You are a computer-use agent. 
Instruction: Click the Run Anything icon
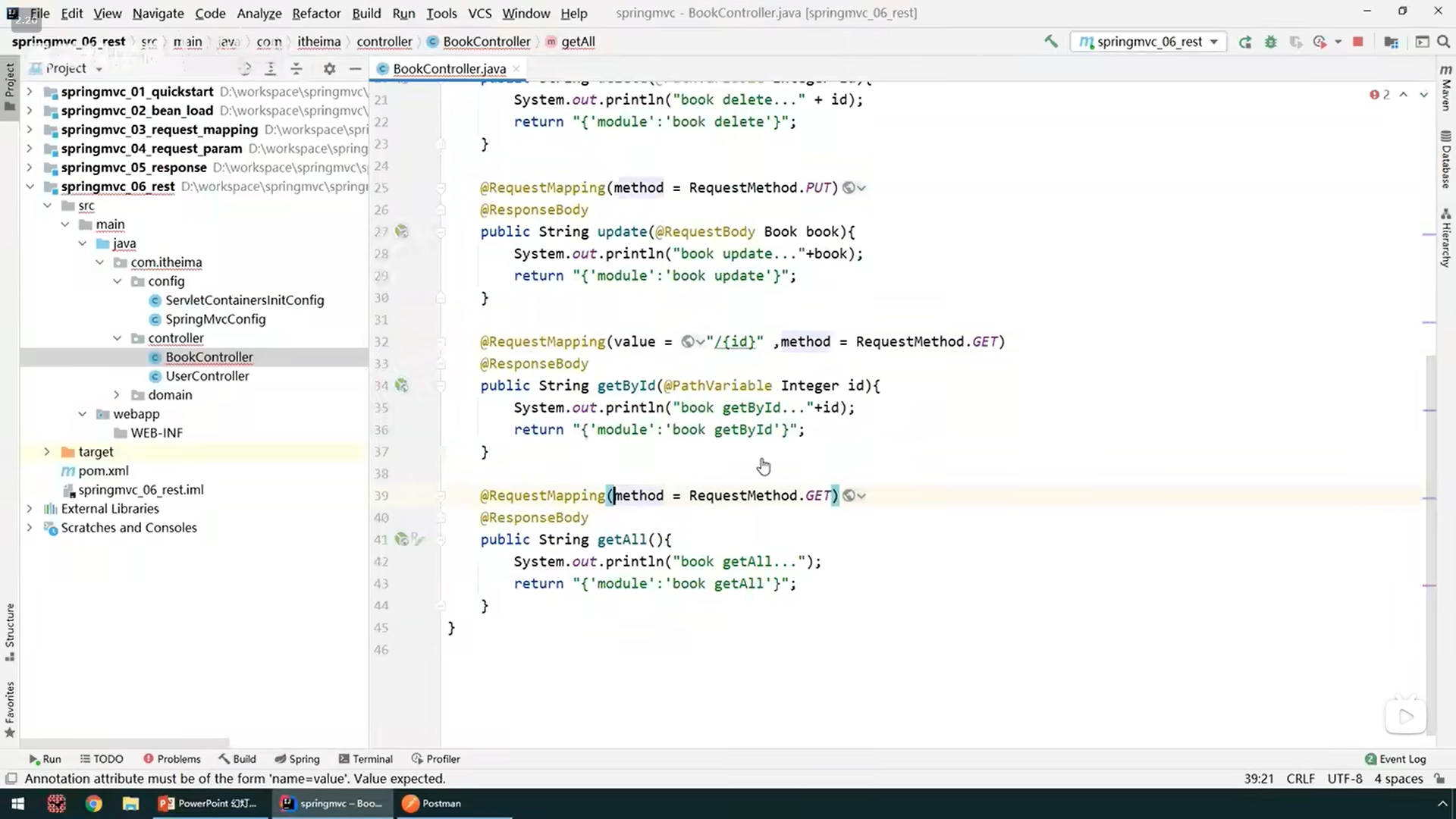coord(1422,42)
